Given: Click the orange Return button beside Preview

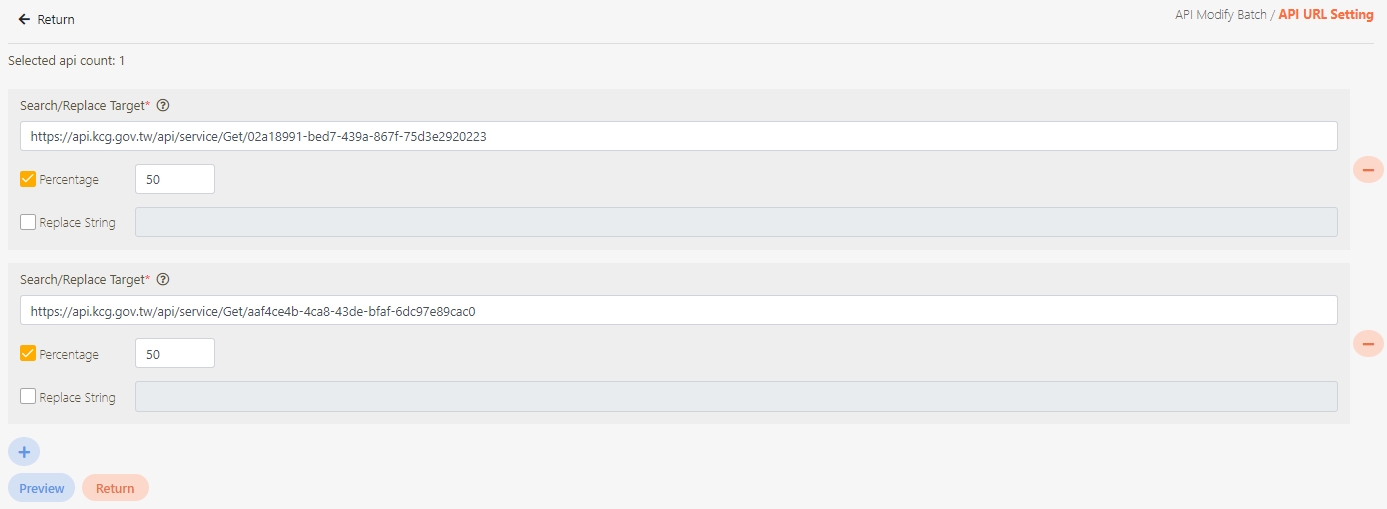Looking at the screenshot, I should point(115,488).
